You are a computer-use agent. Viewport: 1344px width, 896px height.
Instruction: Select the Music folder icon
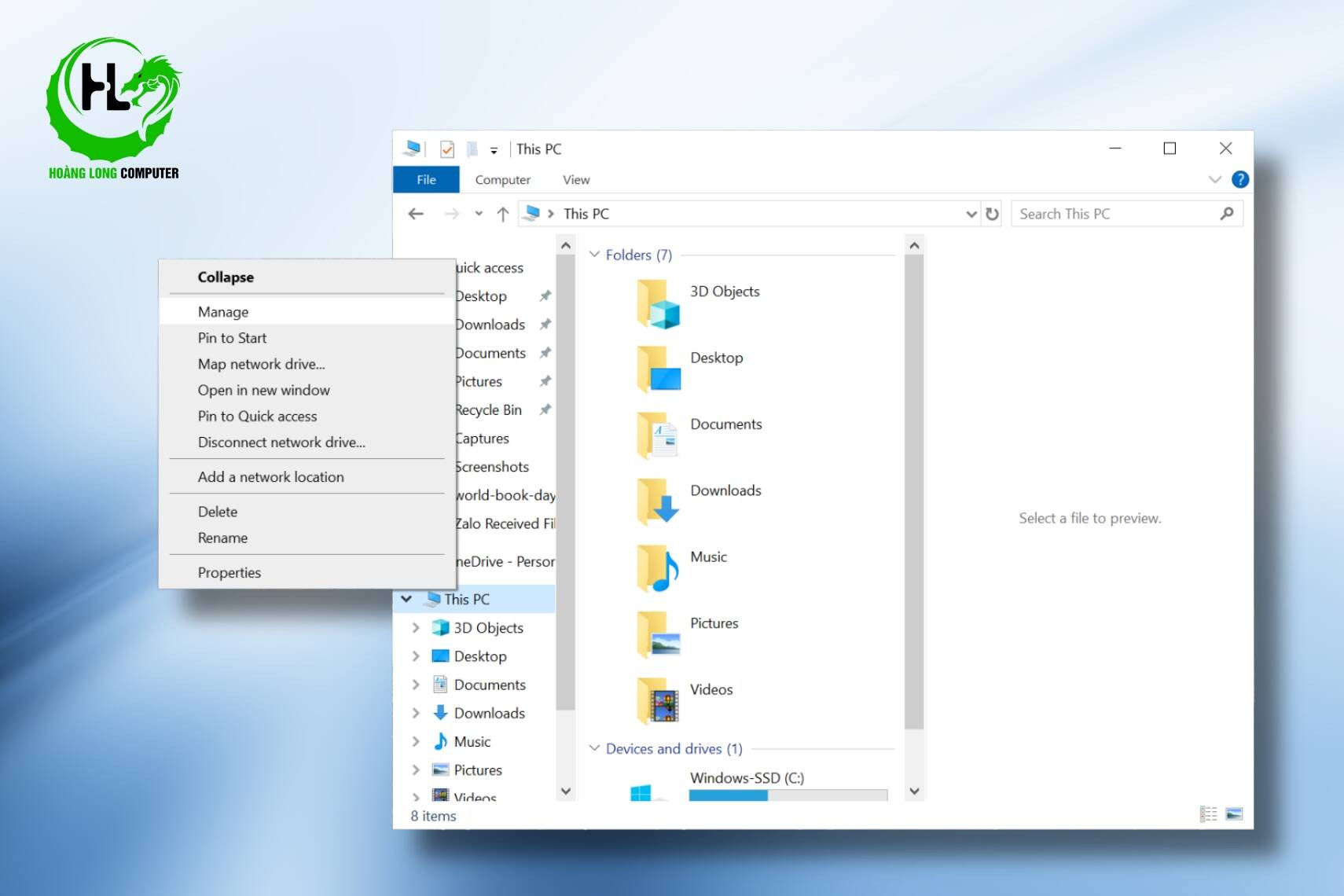pos(659,568)
